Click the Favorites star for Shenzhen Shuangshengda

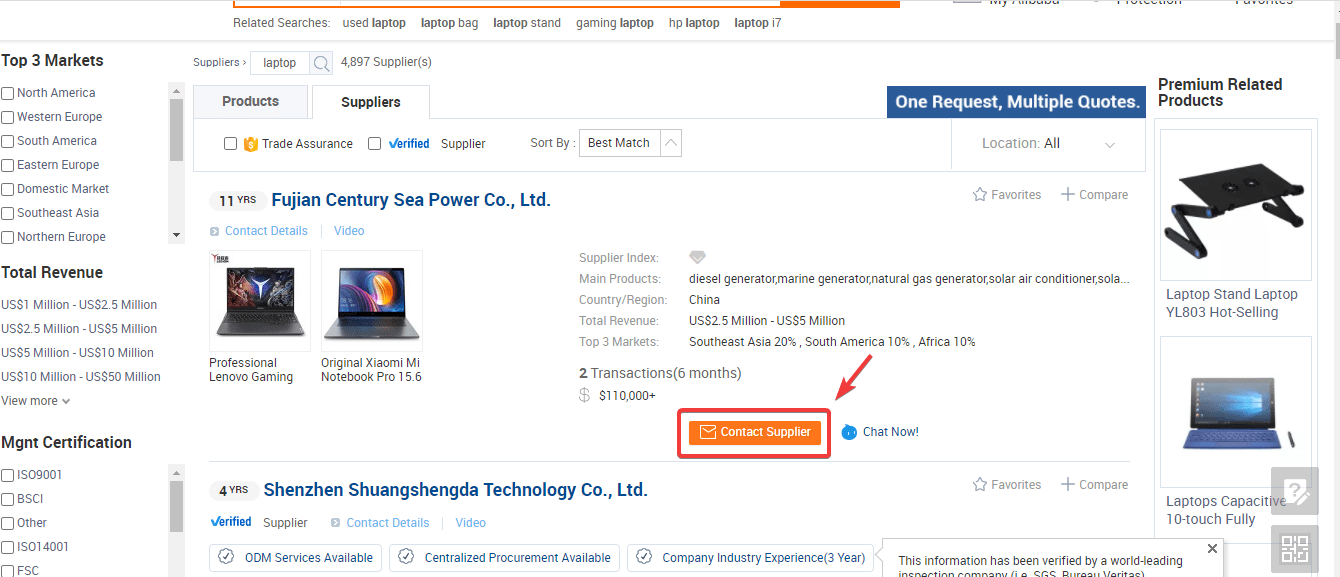(980, 485)
